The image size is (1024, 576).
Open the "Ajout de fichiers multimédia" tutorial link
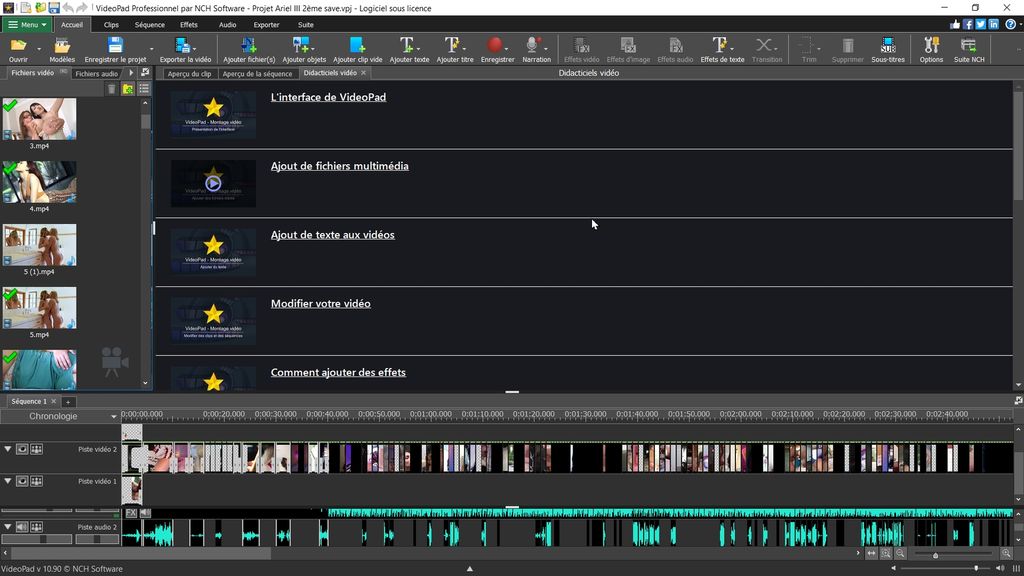339,166
